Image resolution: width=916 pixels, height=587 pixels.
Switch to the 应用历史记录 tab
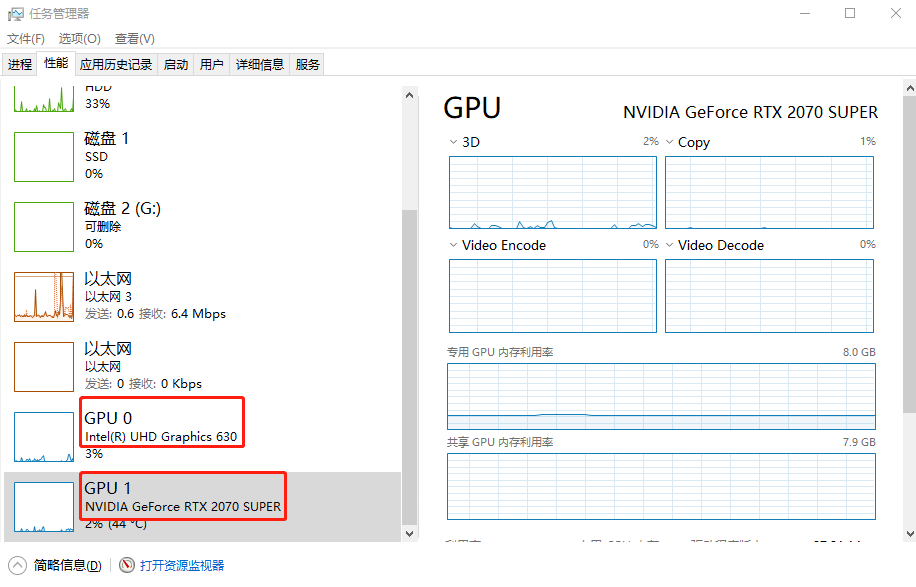tap(116, 64)
